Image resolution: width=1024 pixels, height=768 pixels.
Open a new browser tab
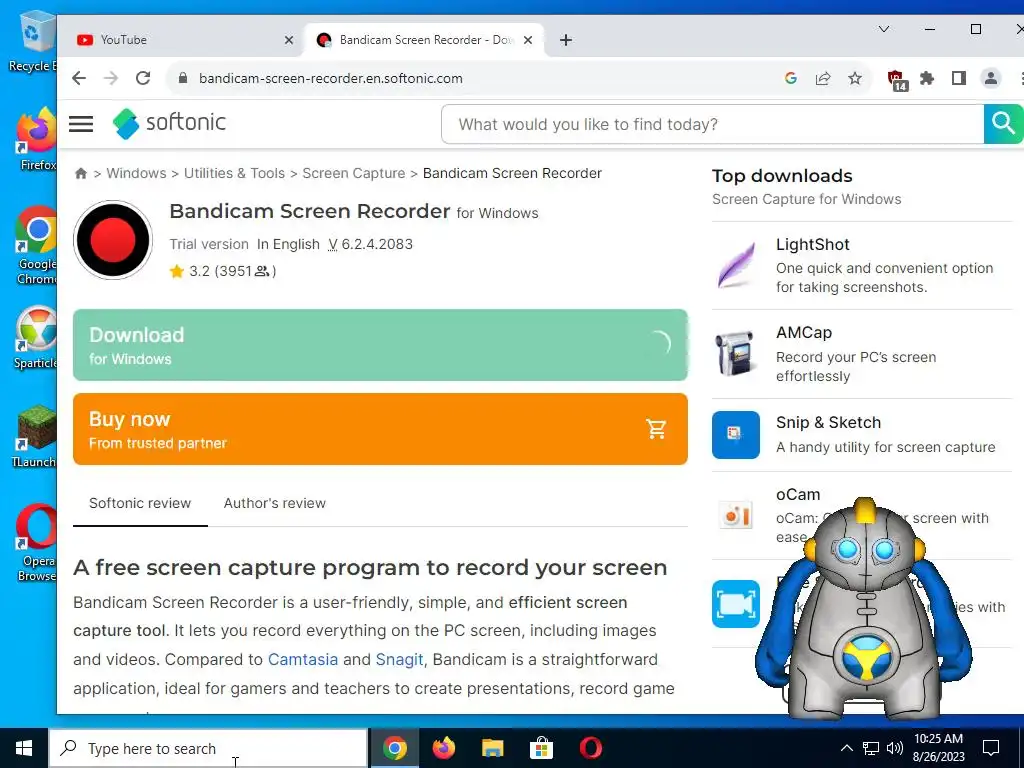[x=566, y=40]
